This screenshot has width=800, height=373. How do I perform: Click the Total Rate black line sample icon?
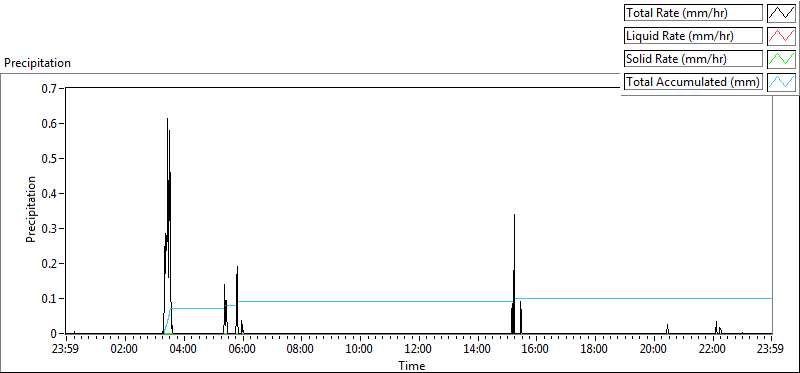click(781, 13)
